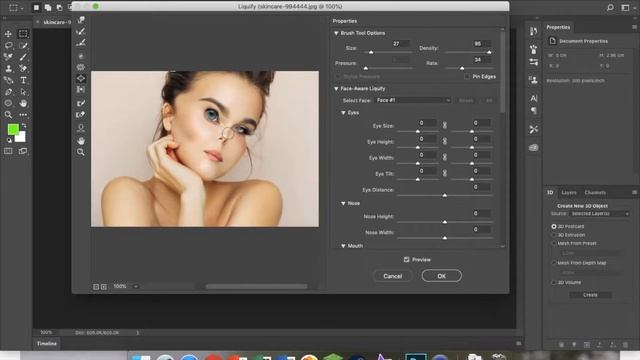Open the marquee tool preset dropdown
The width and height of the screenshot is (640, 360).
click(x=22, y=8)
